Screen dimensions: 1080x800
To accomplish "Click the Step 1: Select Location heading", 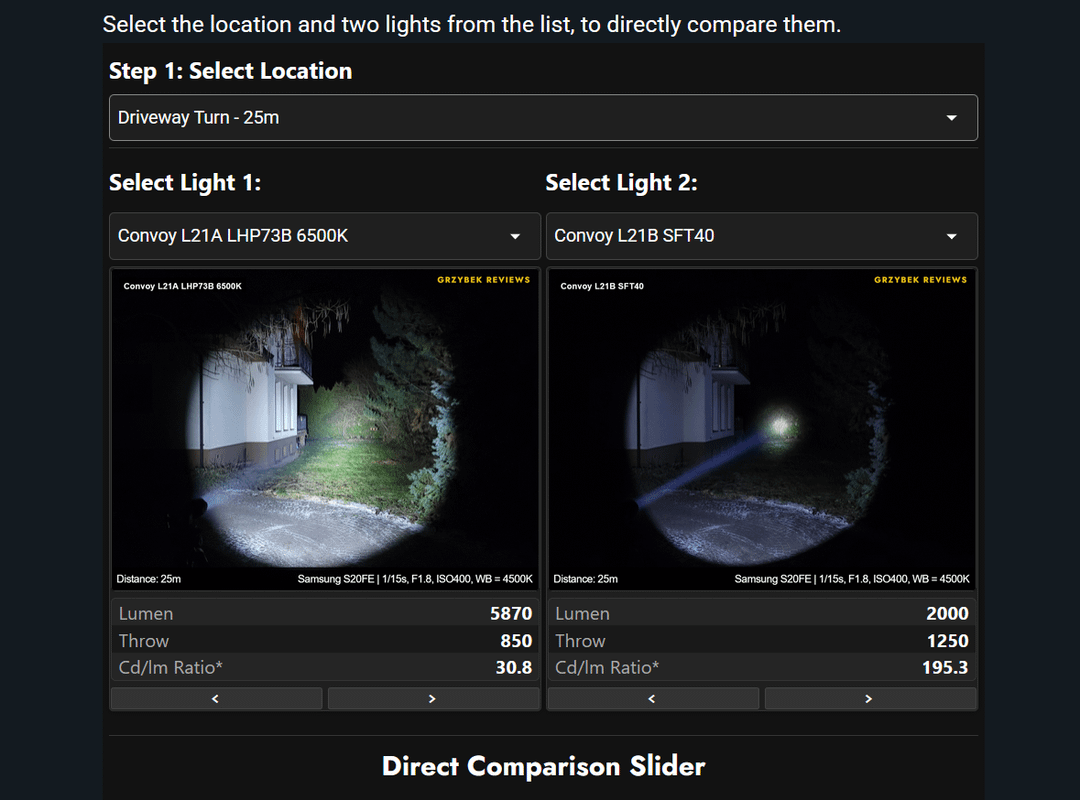I will click(230, 71).
